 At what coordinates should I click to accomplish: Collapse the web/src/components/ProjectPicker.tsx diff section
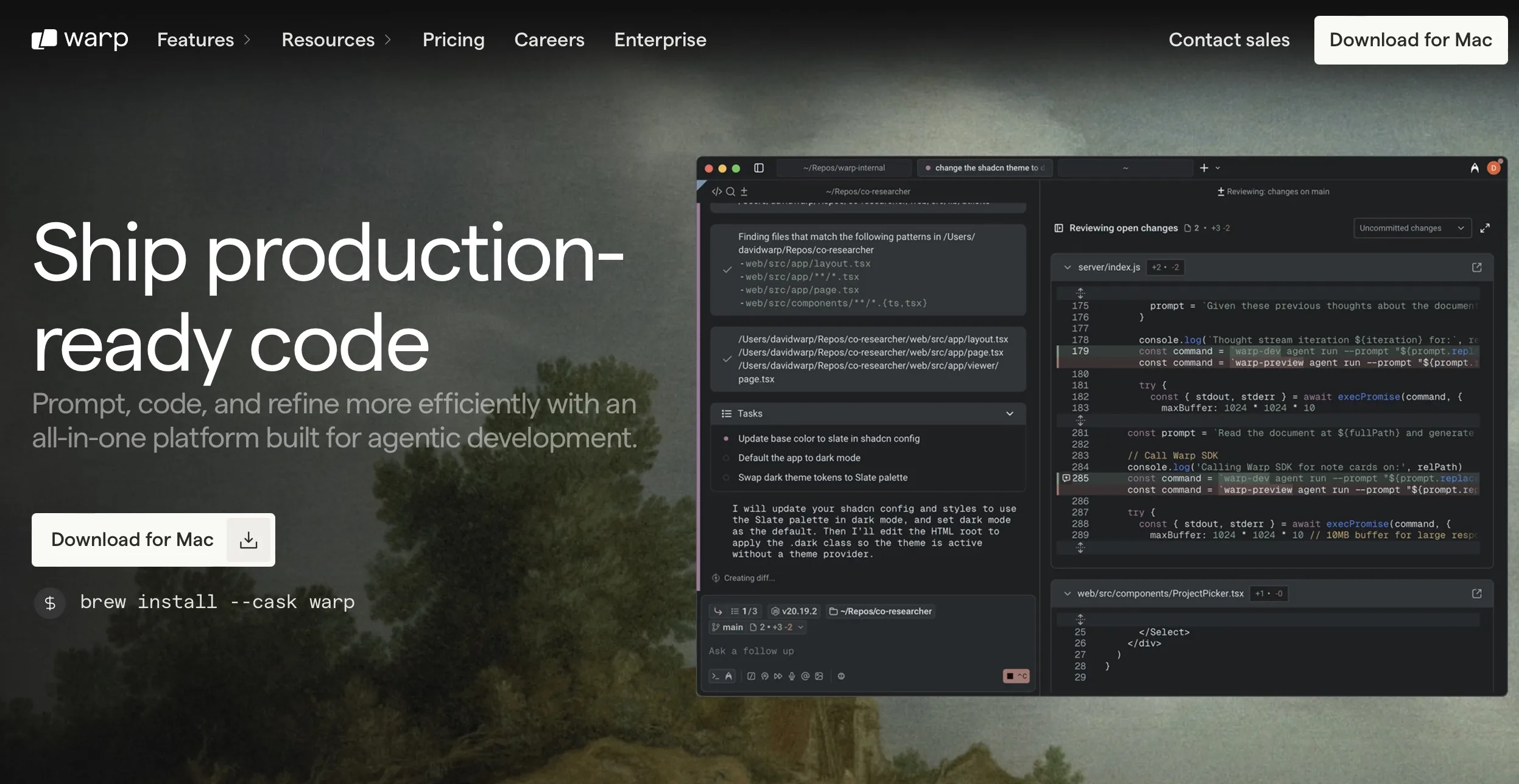(1067, 593)
